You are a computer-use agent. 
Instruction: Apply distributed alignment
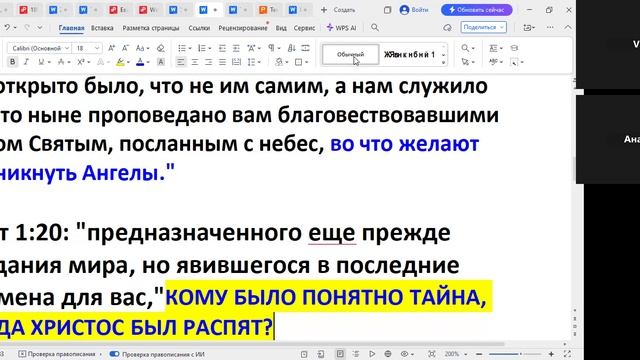click(236, 62)
